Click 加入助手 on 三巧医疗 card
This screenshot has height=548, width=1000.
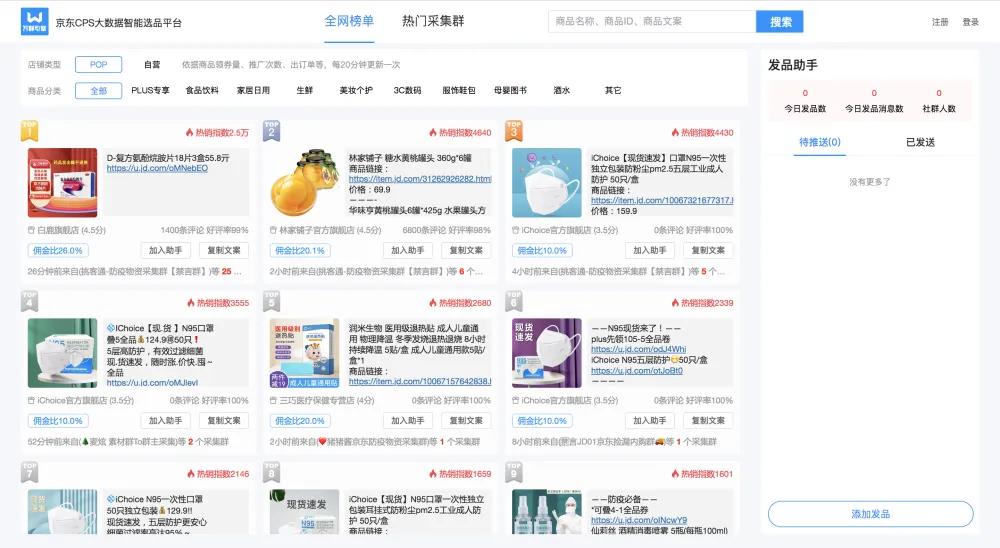[x=408, y=421]
